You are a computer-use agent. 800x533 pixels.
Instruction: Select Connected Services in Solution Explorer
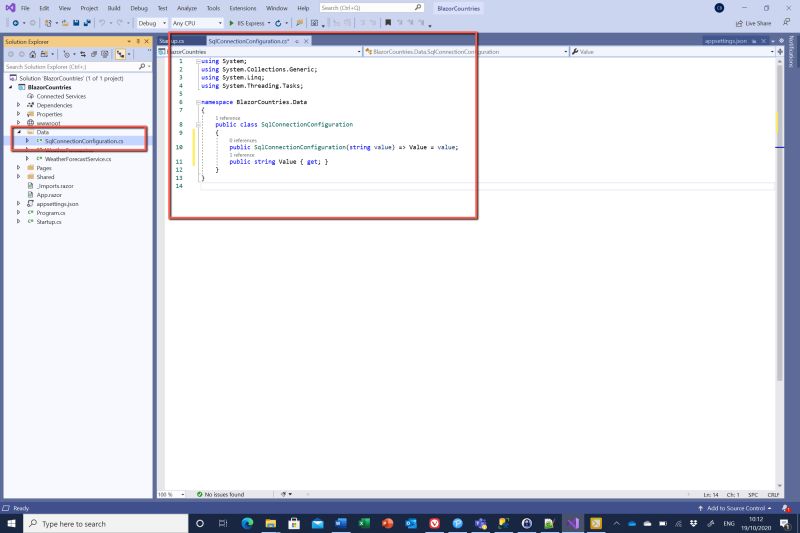(61, 96)
